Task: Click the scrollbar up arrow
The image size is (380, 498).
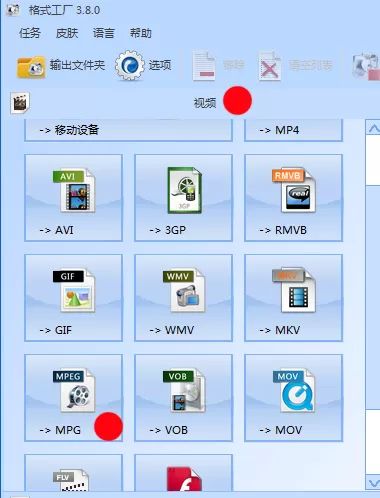Action: (x=373, y=128)
